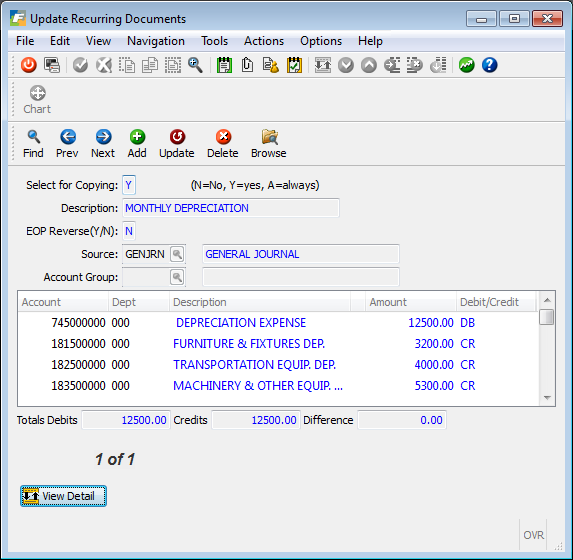This screenshot has height=560, width=573.
Task: Go to the previous record with Prev
Action: [x=67, y=144]
